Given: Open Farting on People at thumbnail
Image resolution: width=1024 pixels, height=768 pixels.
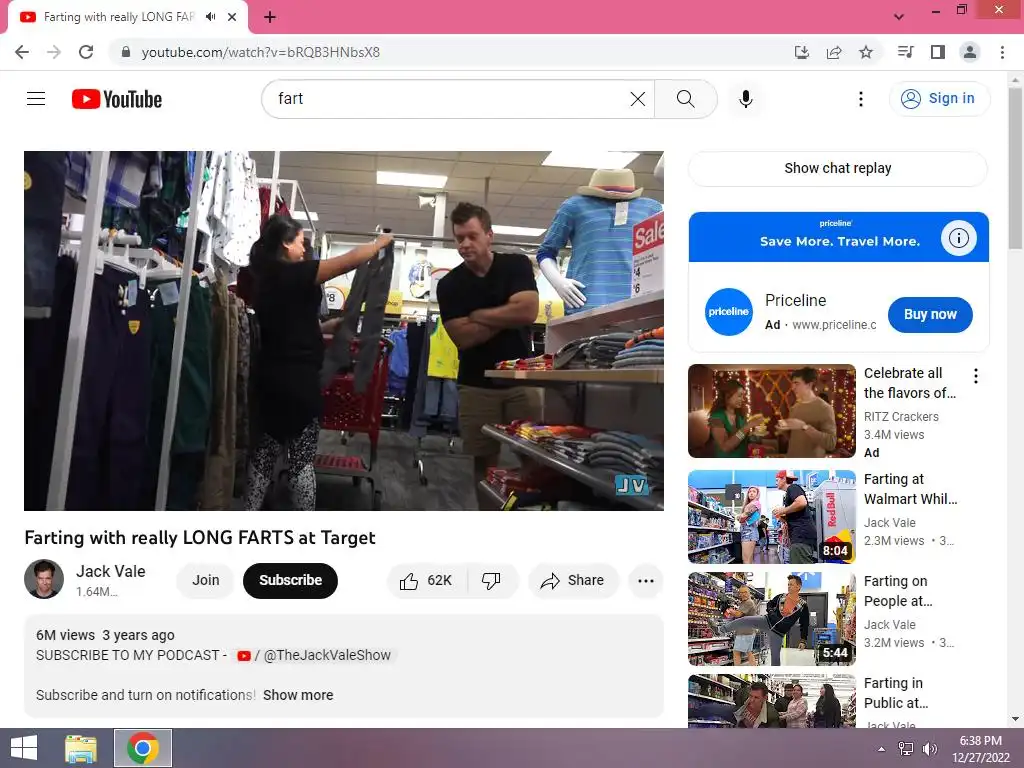Looking at the screenshot, I should (772, 618).
